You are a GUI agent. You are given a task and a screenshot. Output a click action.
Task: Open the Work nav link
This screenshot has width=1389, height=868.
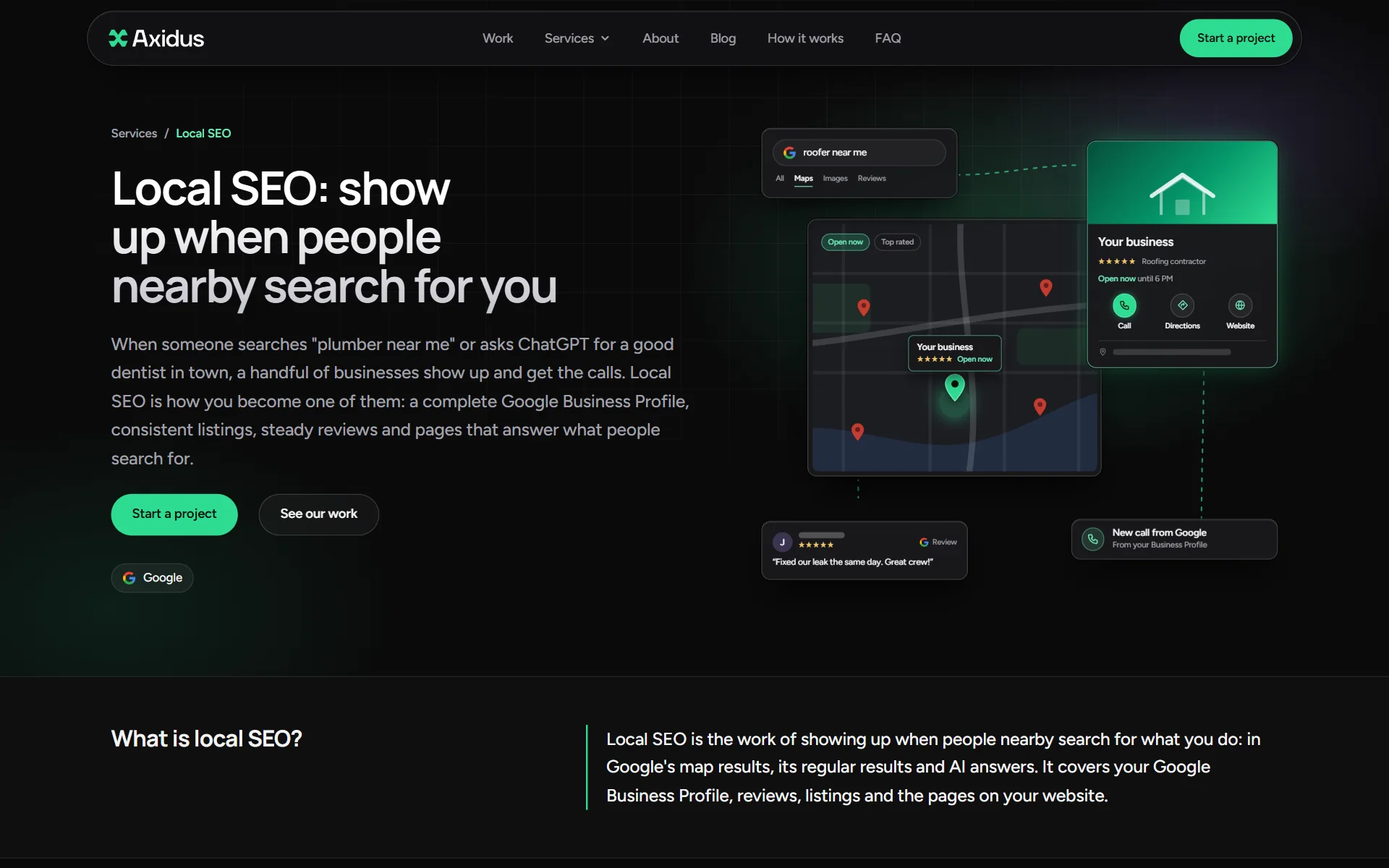pyautogui.click(x=498, y=38)
